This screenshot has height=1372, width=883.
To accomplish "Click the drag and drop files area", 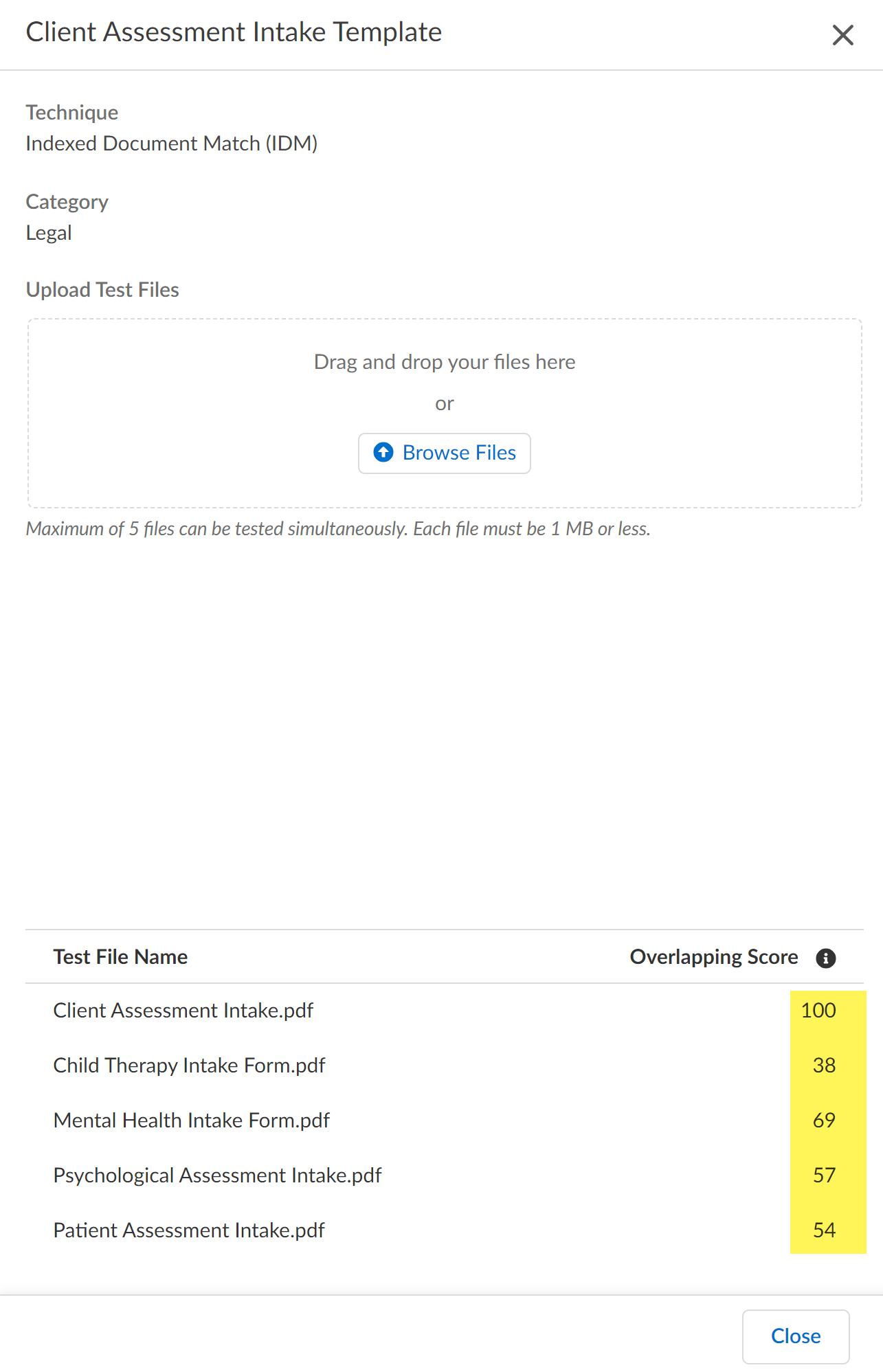I will coord(444,362).
